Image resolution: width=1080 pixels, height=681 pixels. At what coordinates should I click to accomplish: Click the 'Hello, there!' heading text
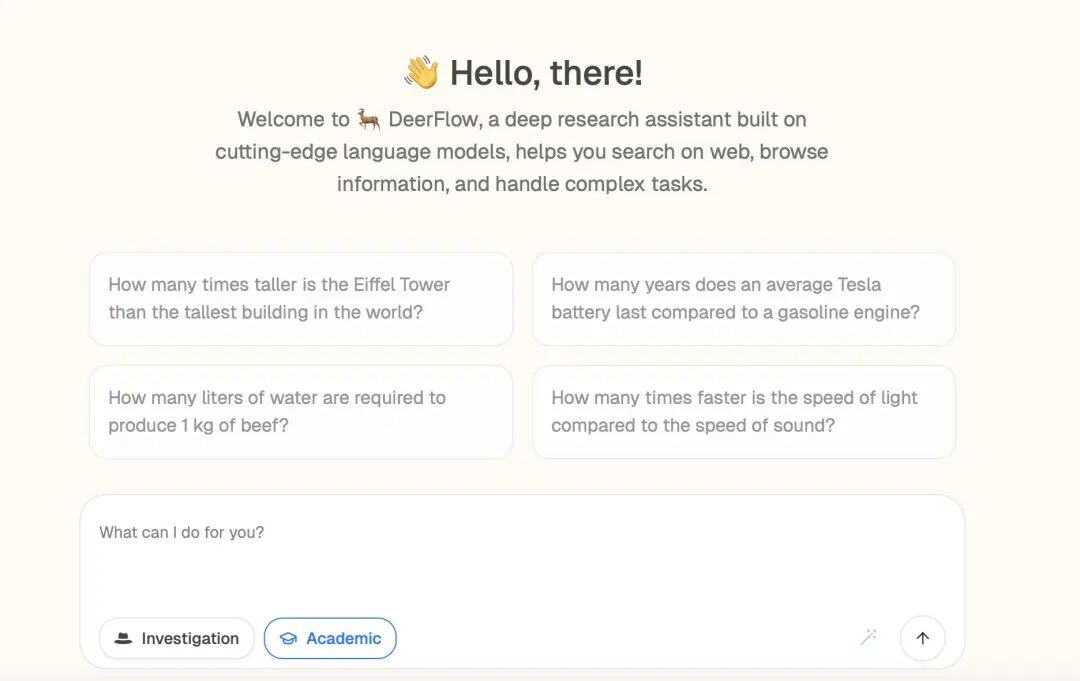point(546,73)
